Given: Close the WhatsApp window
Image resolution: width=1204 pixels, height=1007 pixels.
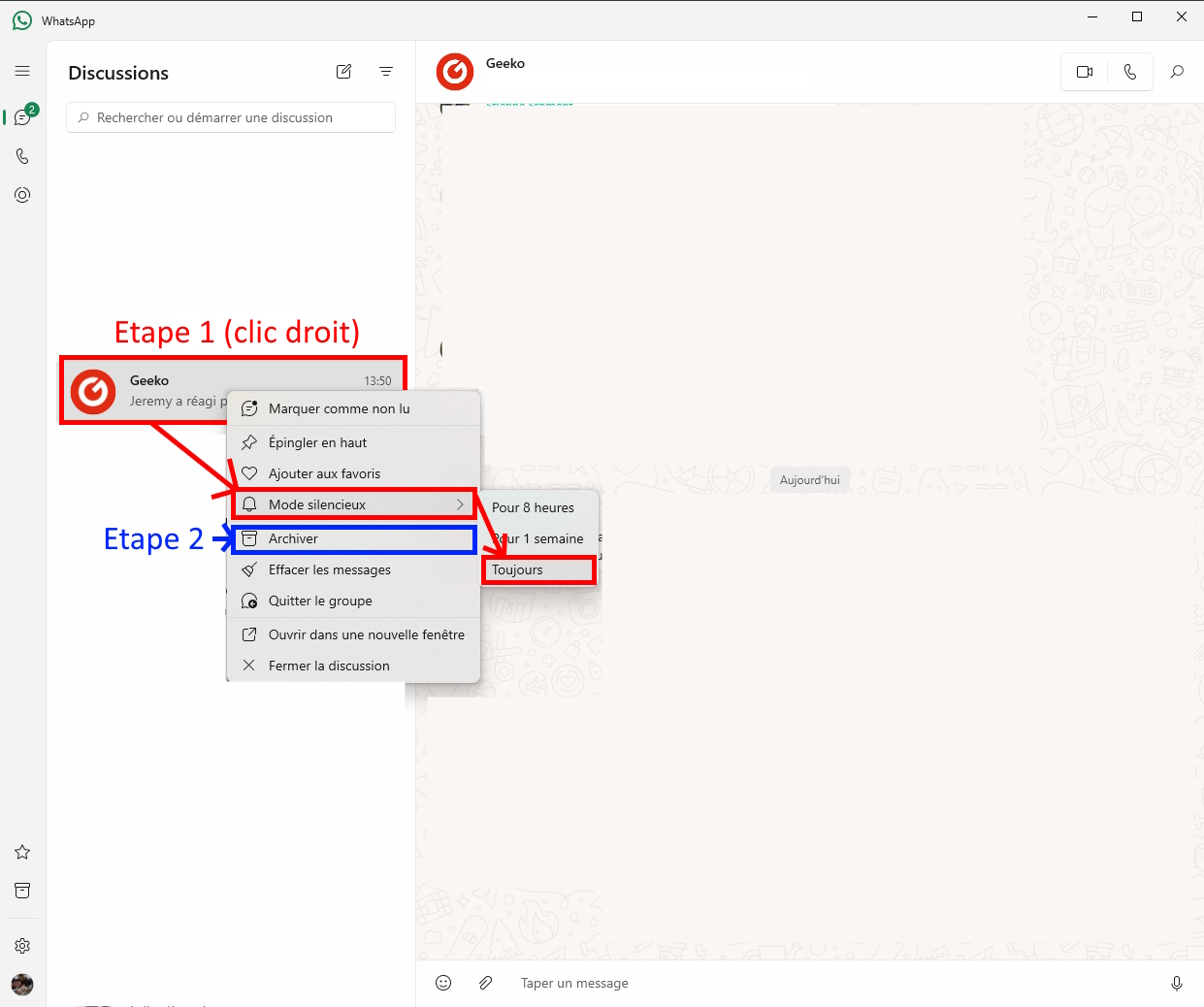Looking at the screenshot, I should pyautogui.click(x=1182, y=16).
